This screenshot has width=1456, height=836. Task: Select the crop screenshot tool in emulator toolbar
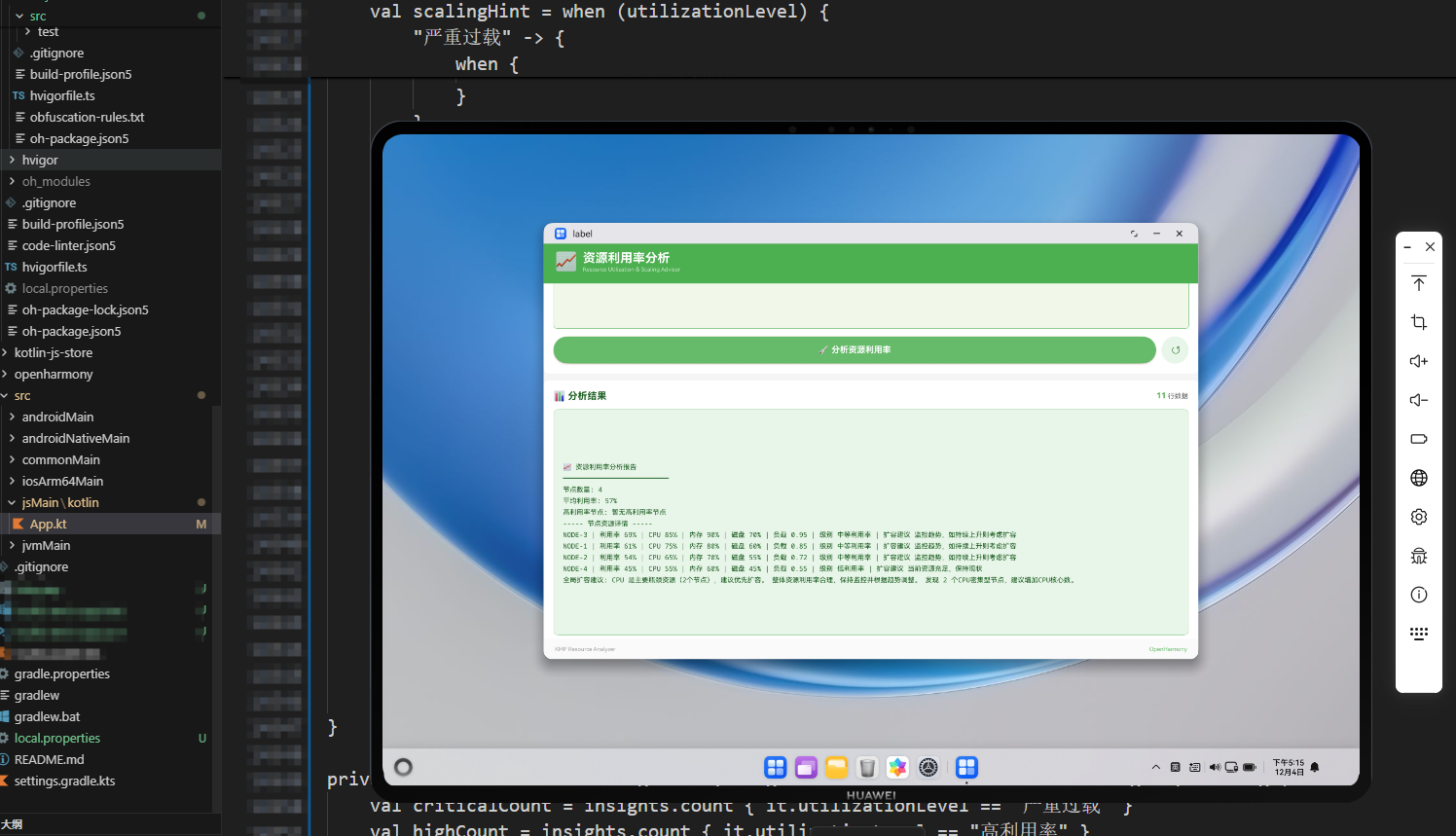(x=1419, y=322)
